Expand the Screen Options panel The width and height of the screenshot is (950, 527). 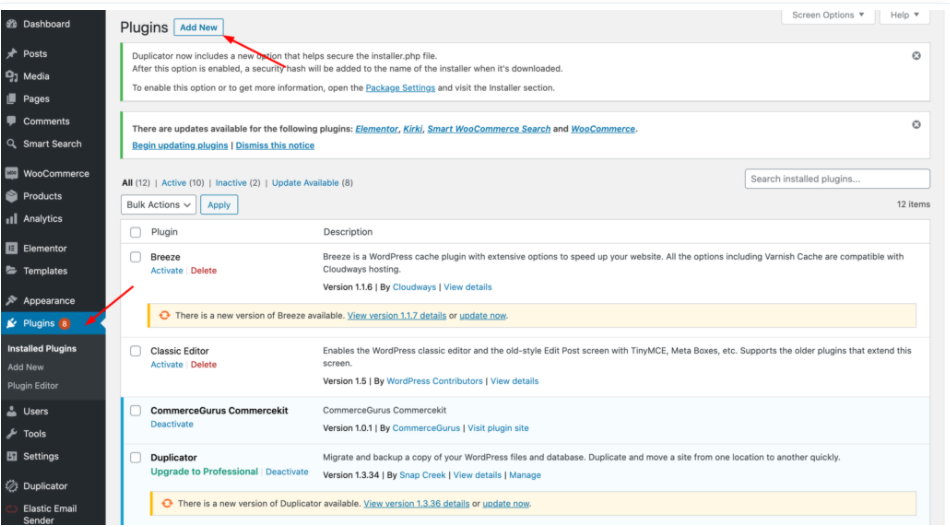pyautogui.click(x=828, y=15)
